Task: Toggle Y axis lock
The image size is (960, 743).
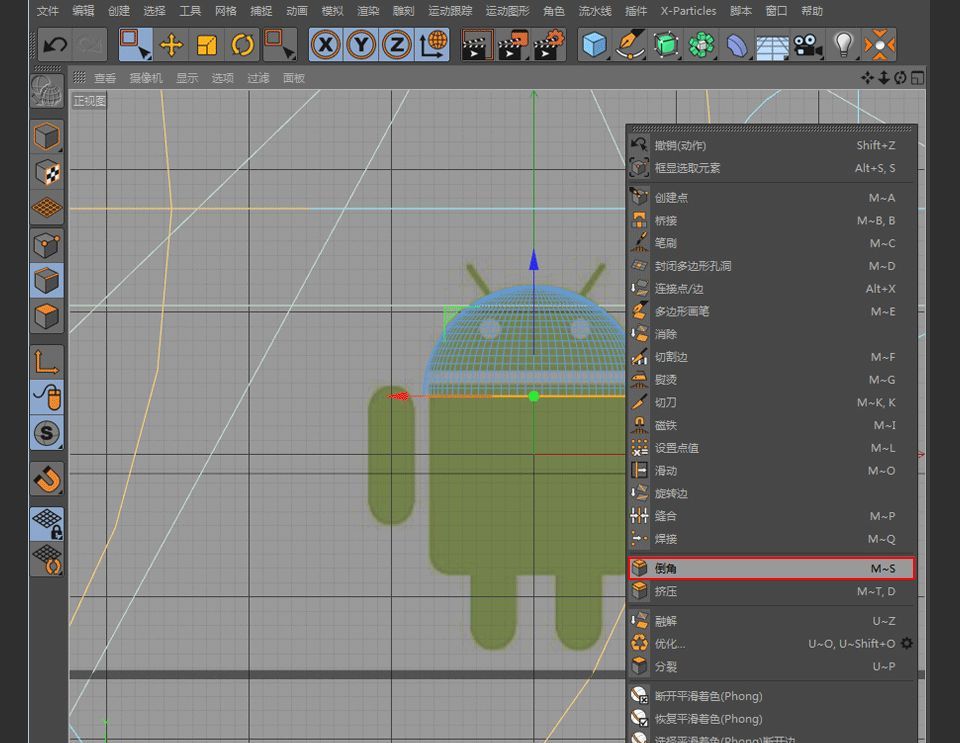Action: point(361,45)
